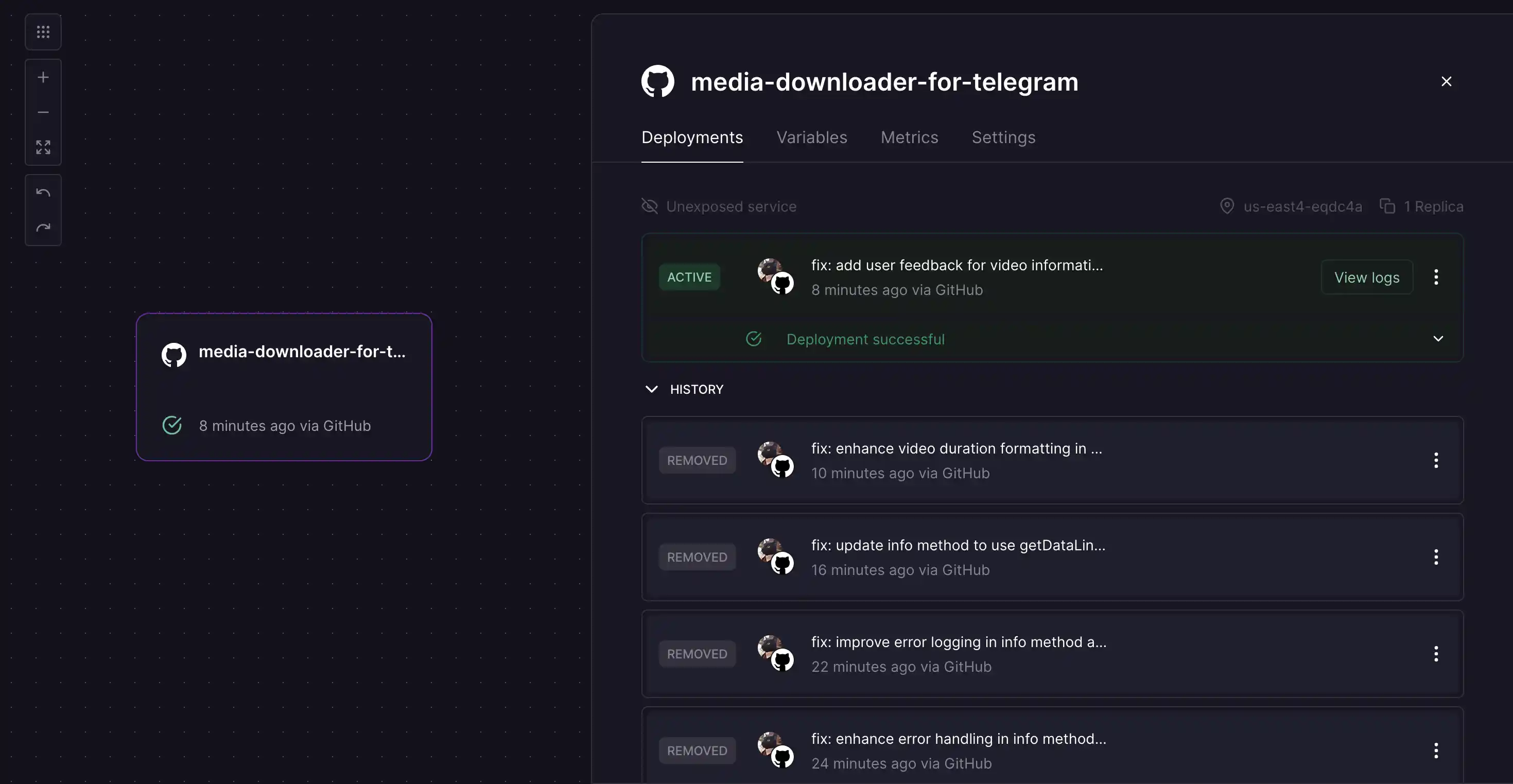1513x784 pixels.
Task: Open menu for 10 minutes ago deployment
Action: click(x=1435, y=460)
